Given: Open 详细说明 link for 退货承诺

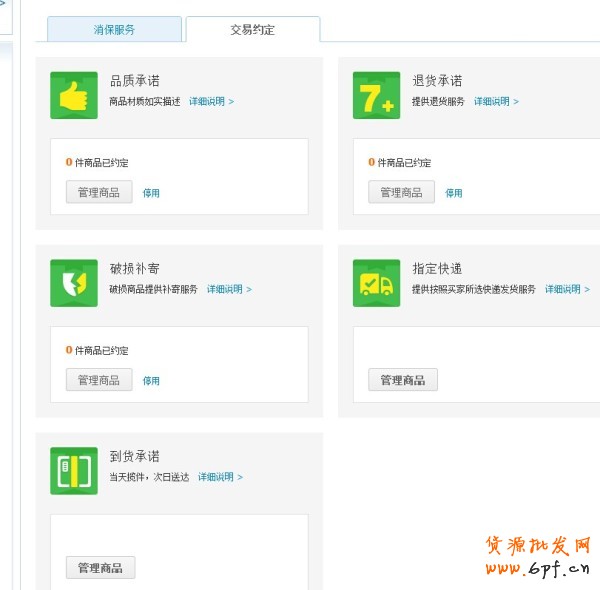Looking at the screenshot, I should (496, 102).
